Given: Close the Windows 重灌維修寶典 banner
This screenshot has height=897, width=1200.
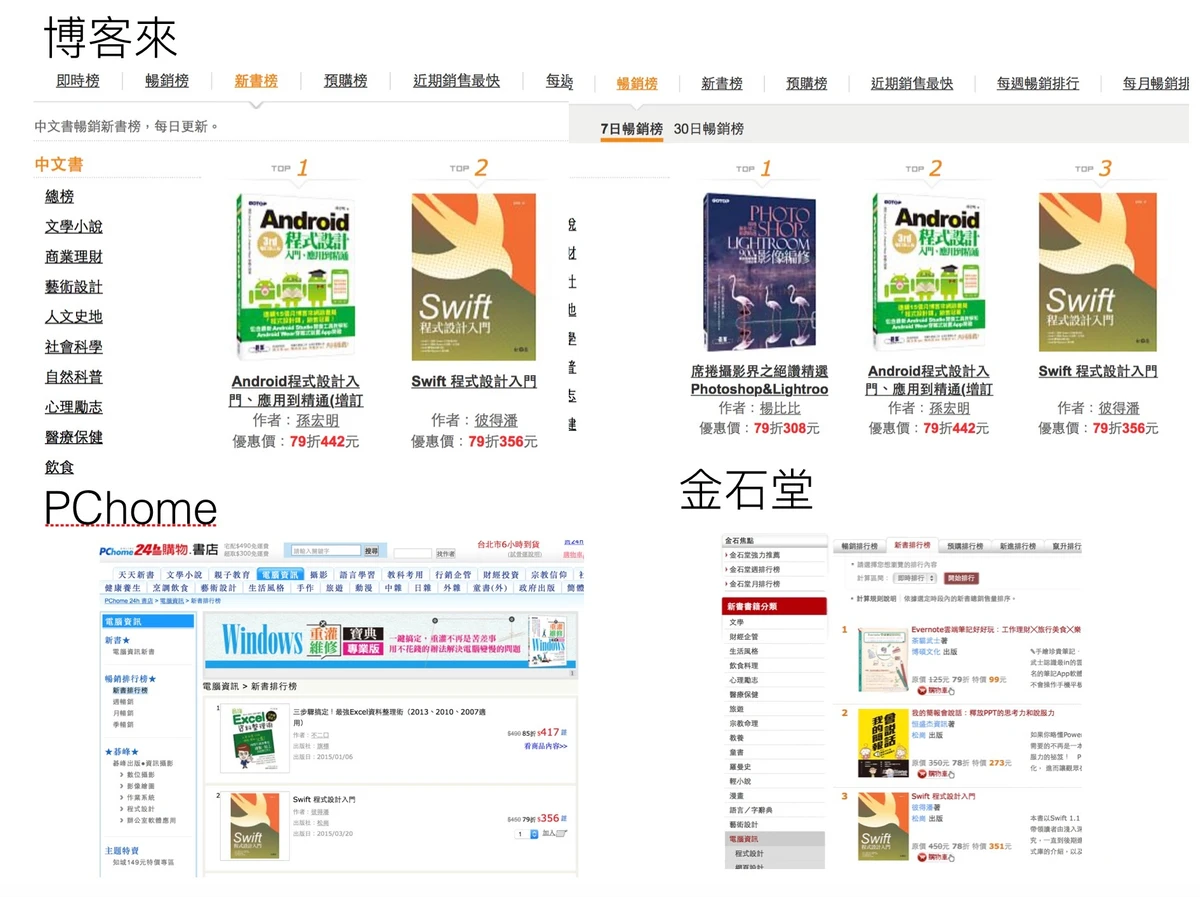Looking at the screenshot, I should coord(322,622).
